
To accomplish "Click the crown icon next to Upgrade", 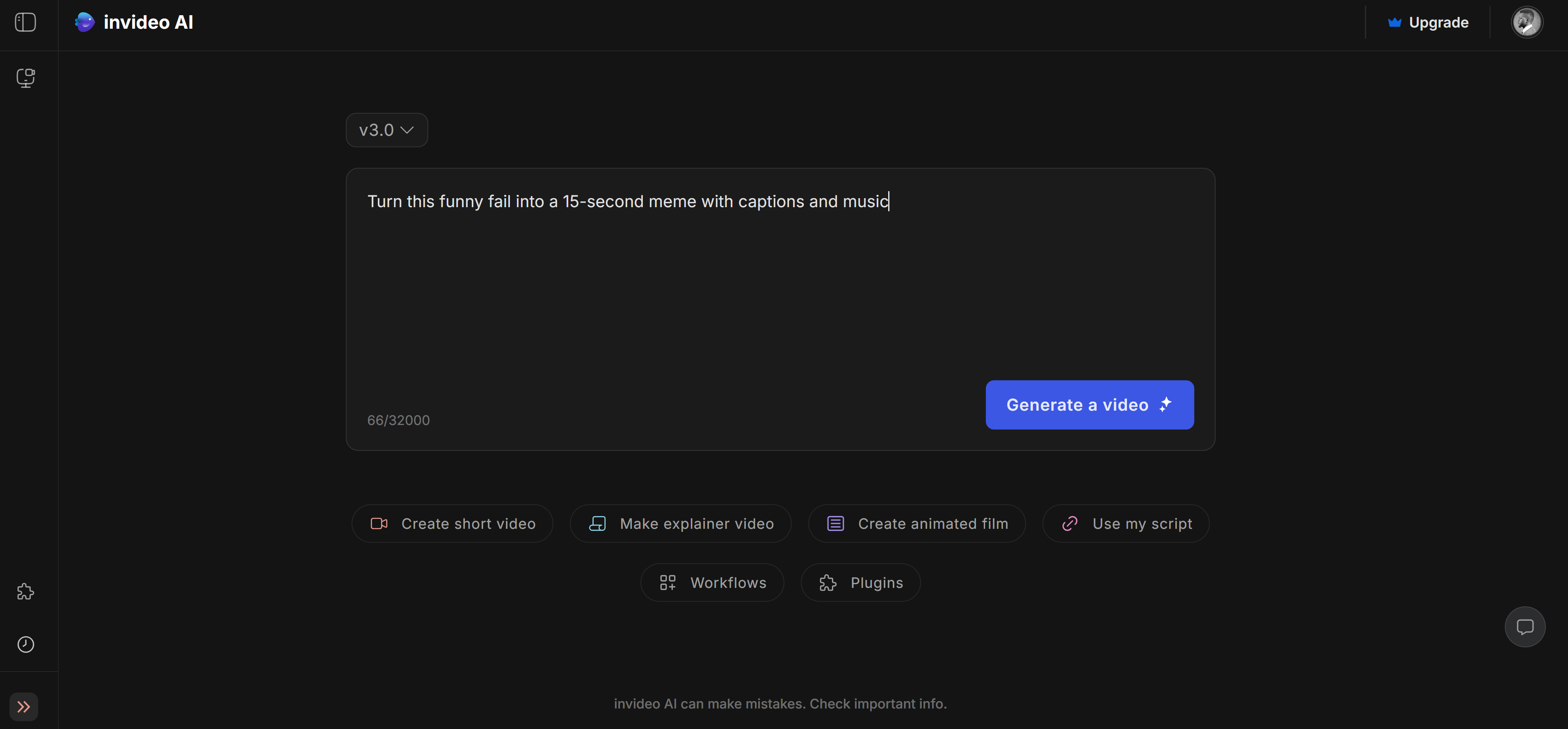I will point(1394,22).
